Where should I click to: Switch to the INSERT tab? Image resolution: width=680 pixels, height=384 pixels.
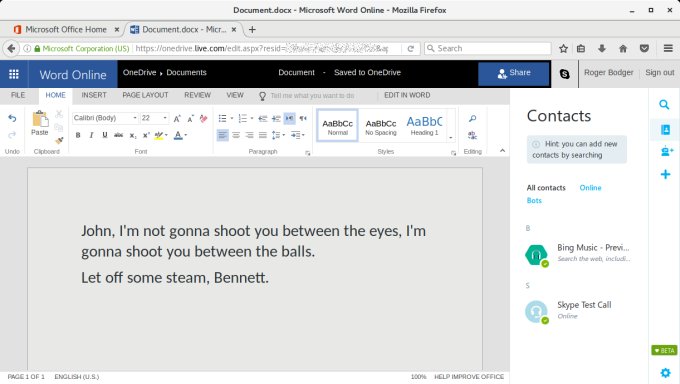tap(94, 95)
